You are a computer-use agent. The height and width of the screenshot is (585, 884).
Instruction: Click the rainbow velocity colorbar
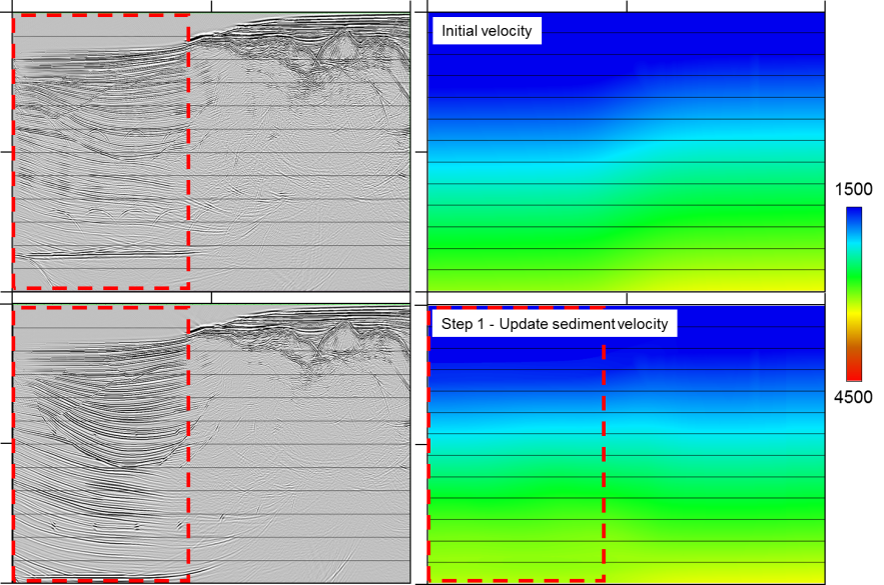[x=858, y=290]
